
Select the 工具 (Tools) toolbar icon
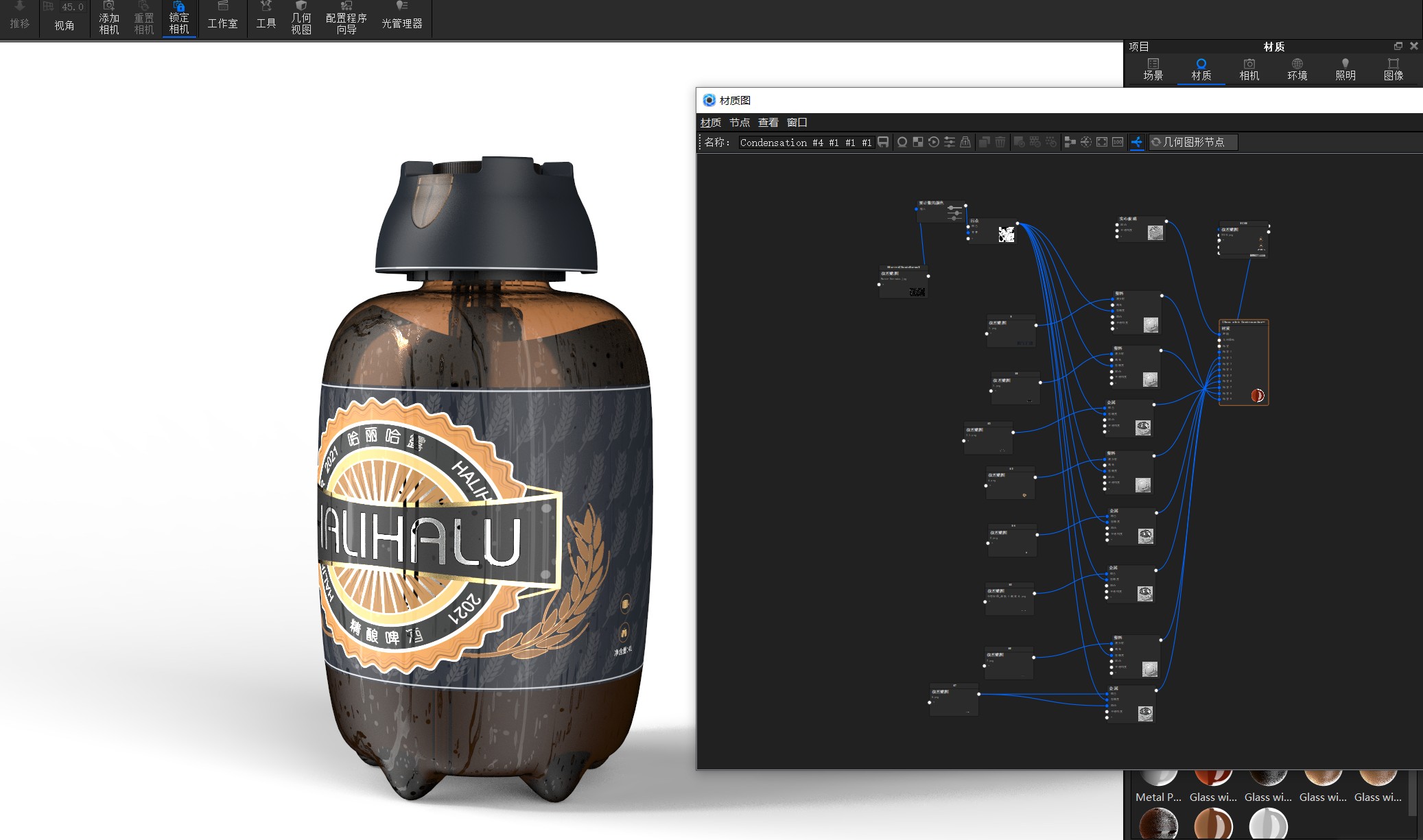click(266, 17)
